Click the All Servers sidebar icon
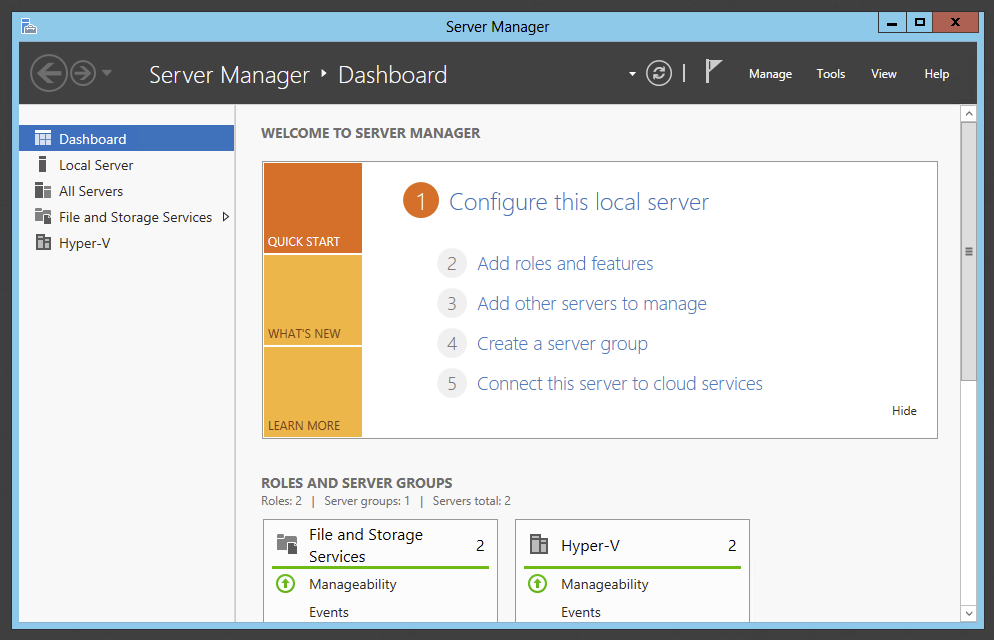994x640 pixels. tap(43, 191)
